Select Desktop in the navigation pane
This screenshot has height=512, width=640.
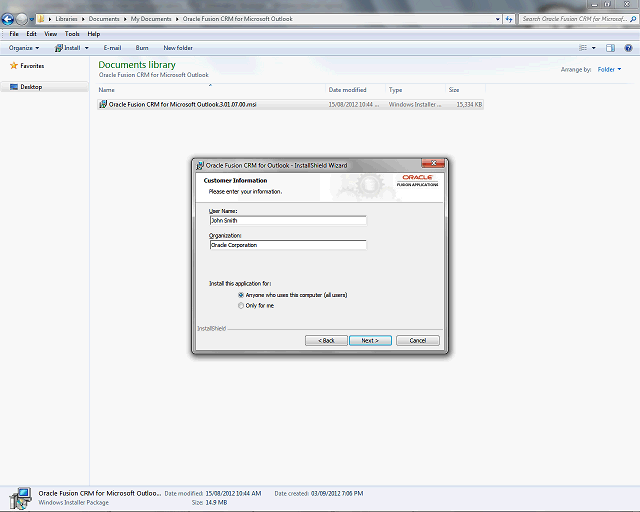[44, 87]
